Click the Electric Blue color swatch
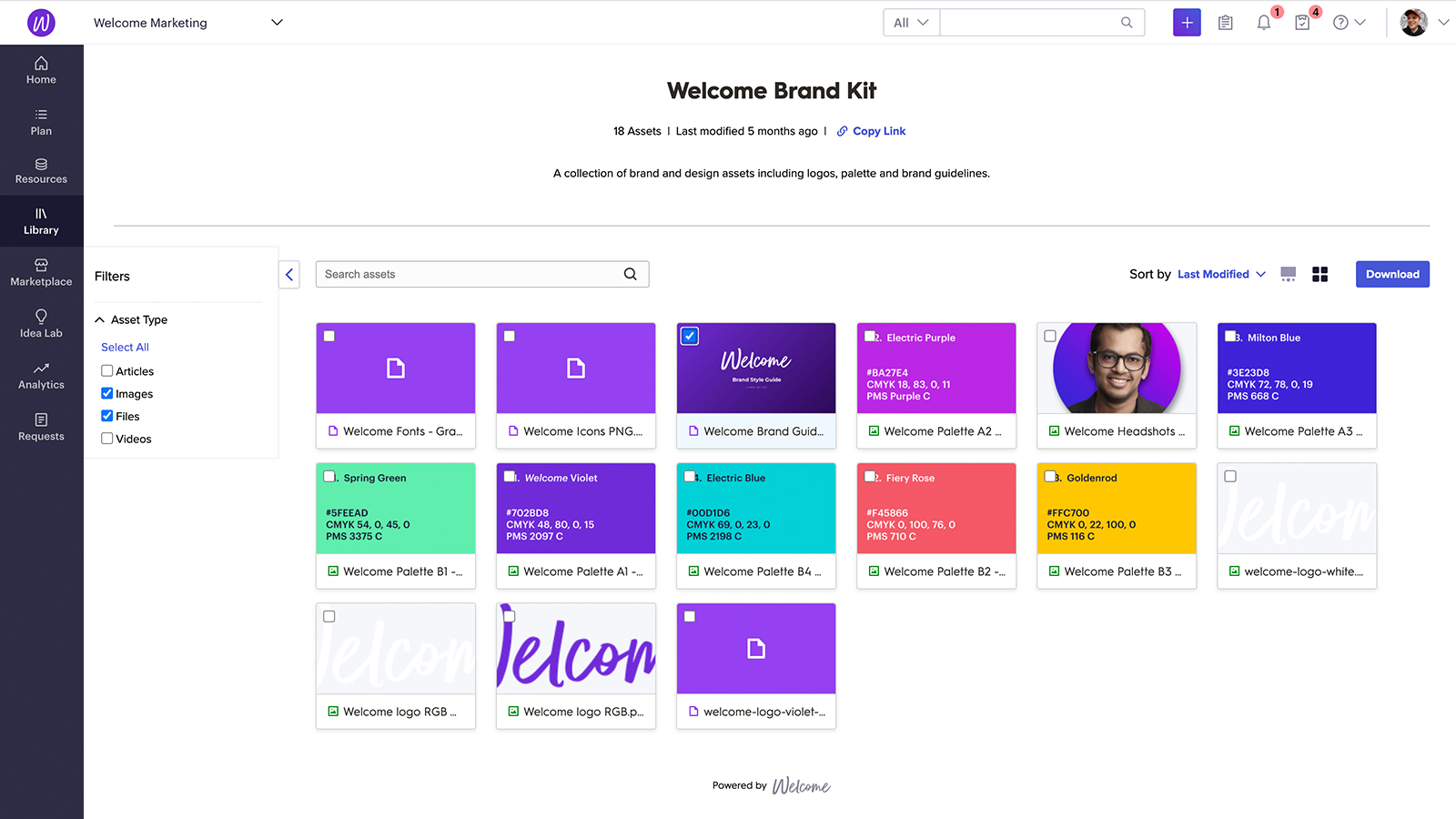The image size is (1456, 819). pyautogui.click(x=756, y=508)
